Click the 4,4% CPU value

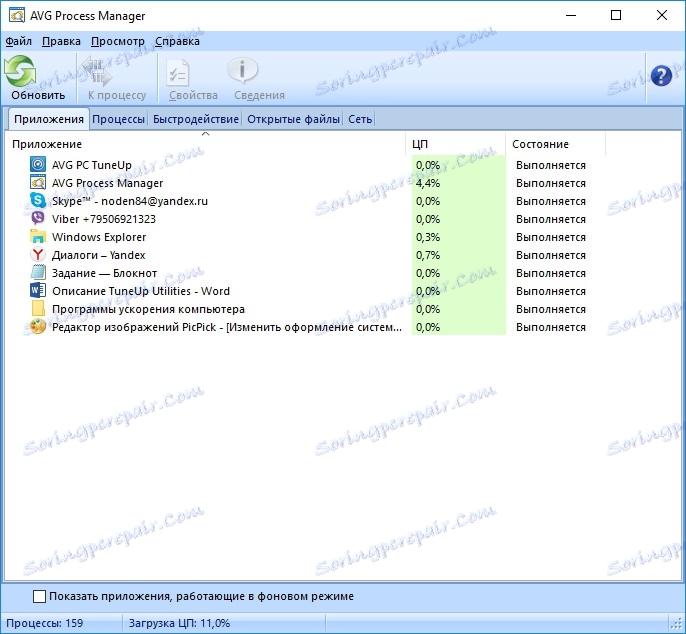(x=428, y=183)
